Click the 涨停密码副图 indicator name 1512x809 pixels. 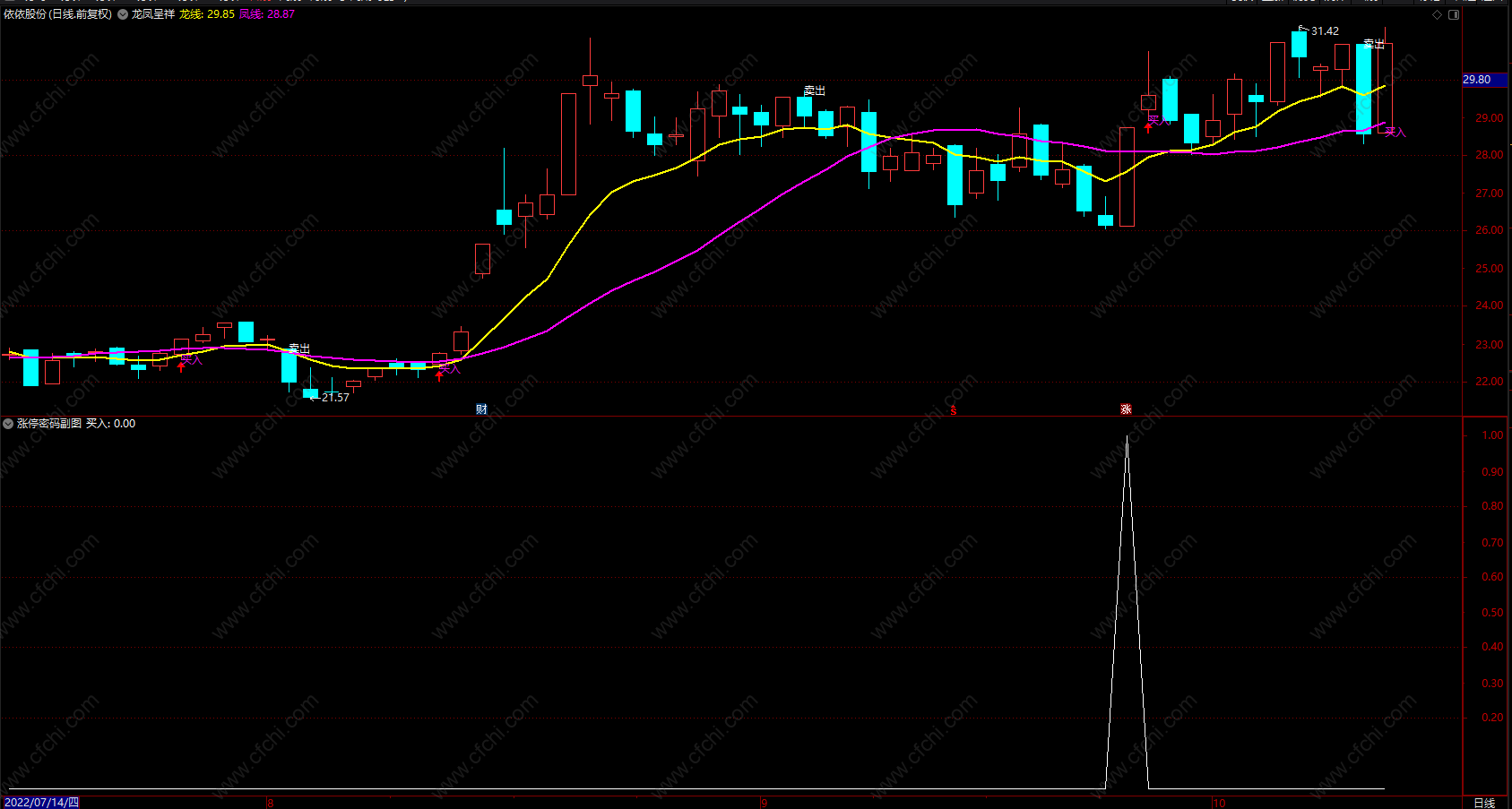click(49, 424)
